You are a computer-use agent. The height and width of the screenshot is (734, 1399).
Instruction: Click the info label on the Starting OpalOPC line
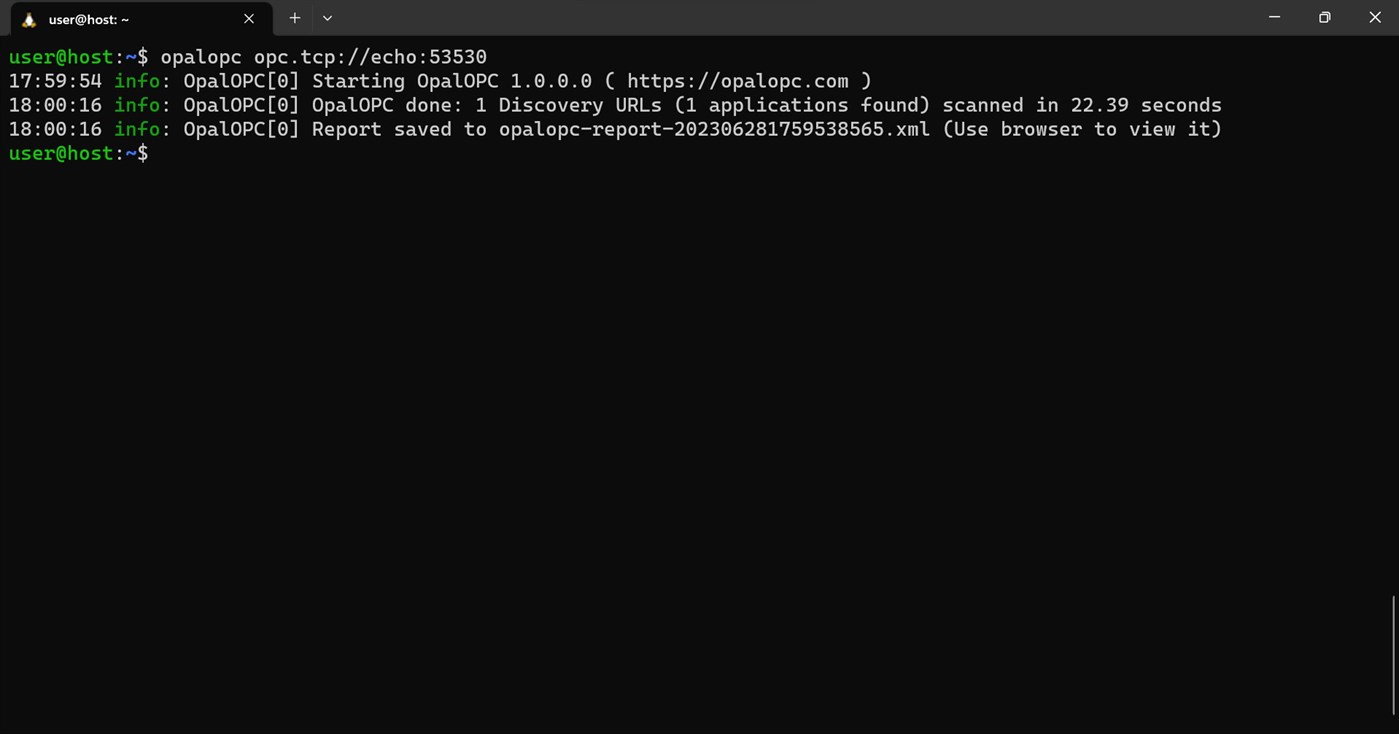136,81
